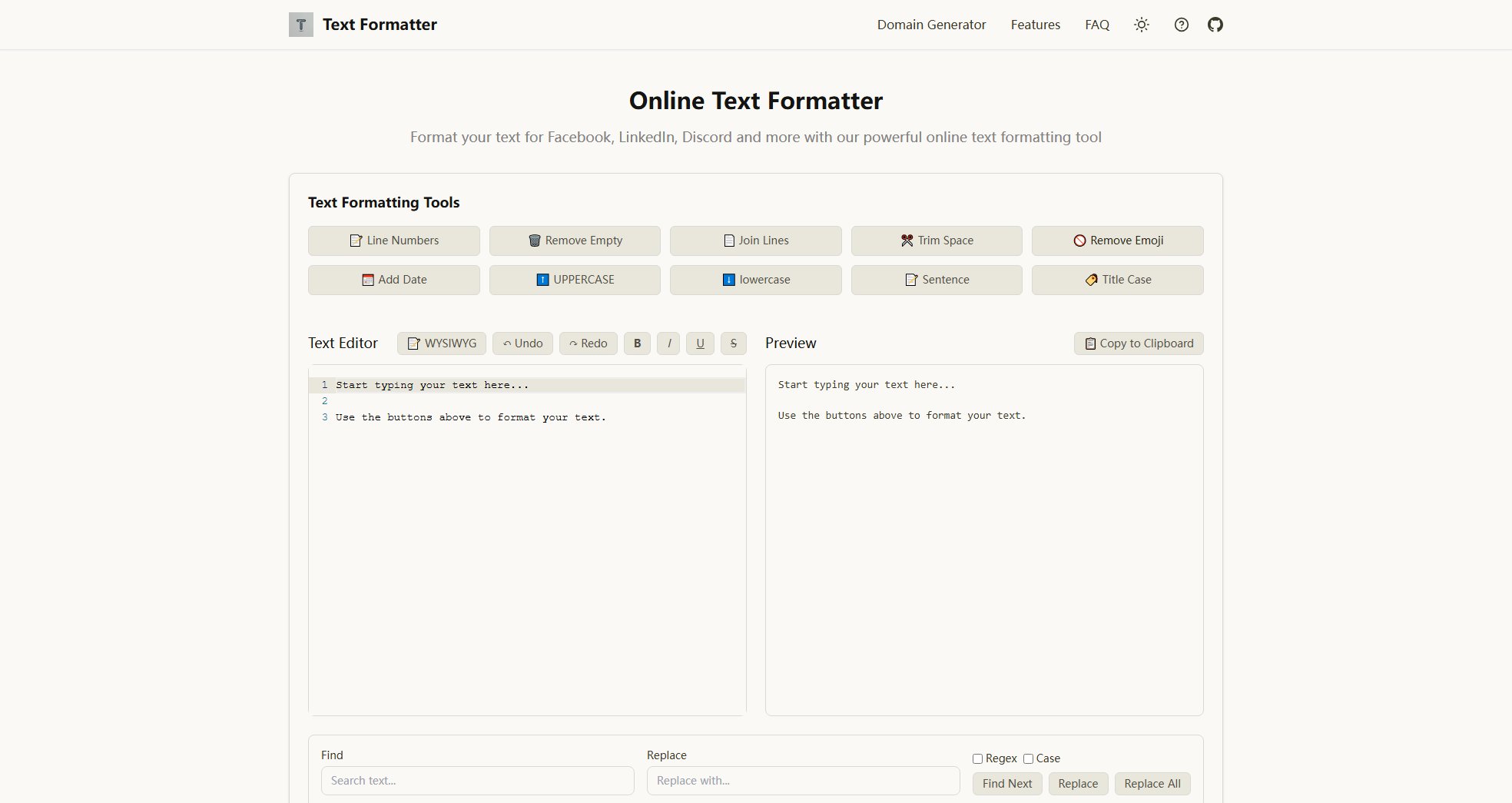Screen dimensions: 1512x803
Task: Click the Remove Emoji button
Action: point(1117,241)
